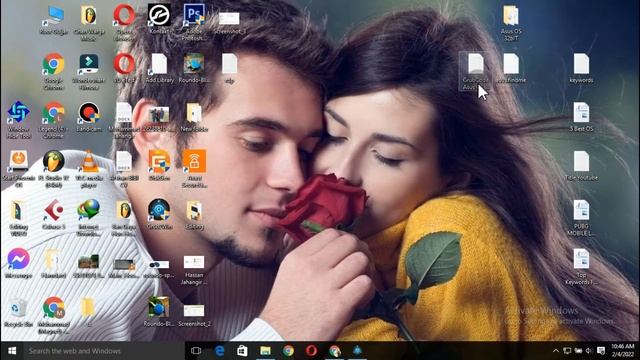Open the Cubase 5 desktop shortcut

click(53, 215)
